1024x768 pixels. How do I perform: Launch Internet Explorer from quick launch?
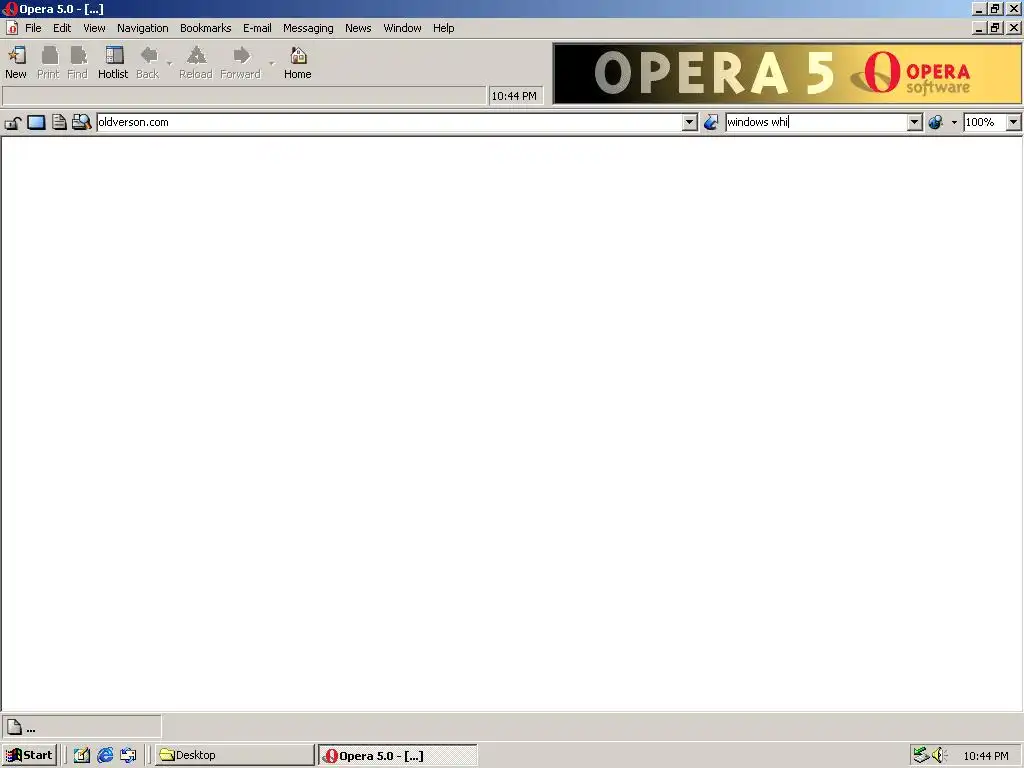(x=105, y=755)
